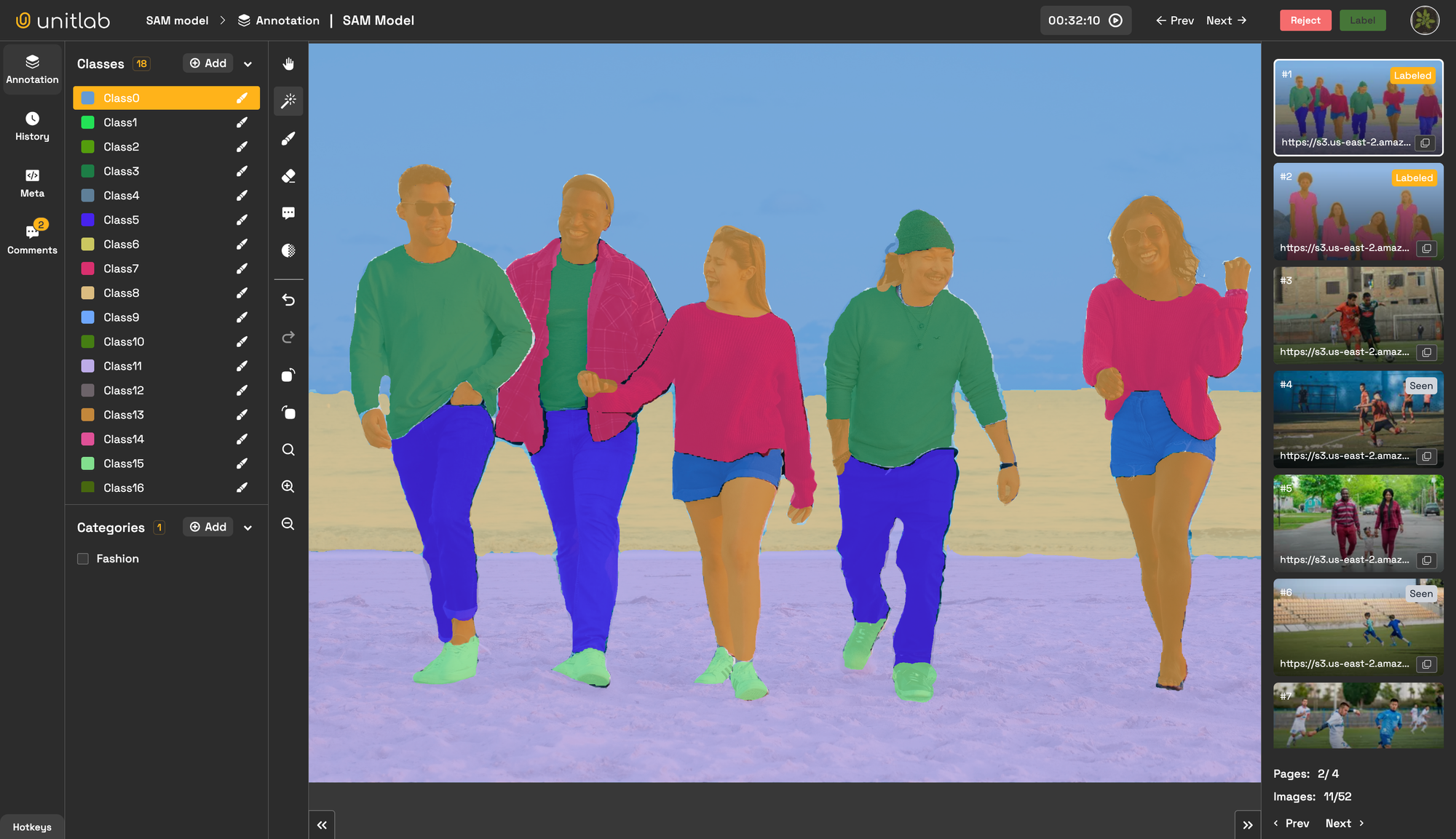The height and width of the screenshot is (839, 1456).
Task: Click the Zoom In tool
Action: point(288,486)
